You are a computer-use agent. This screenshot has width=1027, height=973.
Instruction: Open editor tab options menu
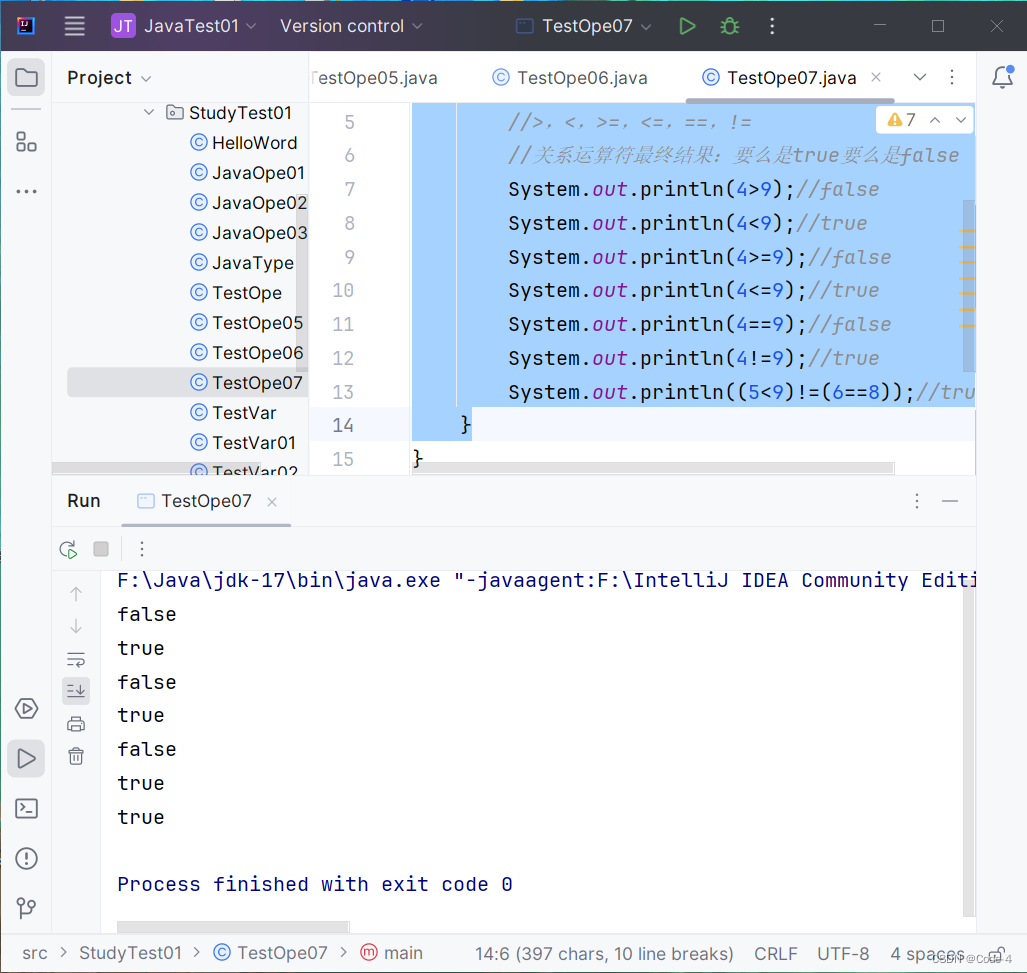[x=952, y=77]
